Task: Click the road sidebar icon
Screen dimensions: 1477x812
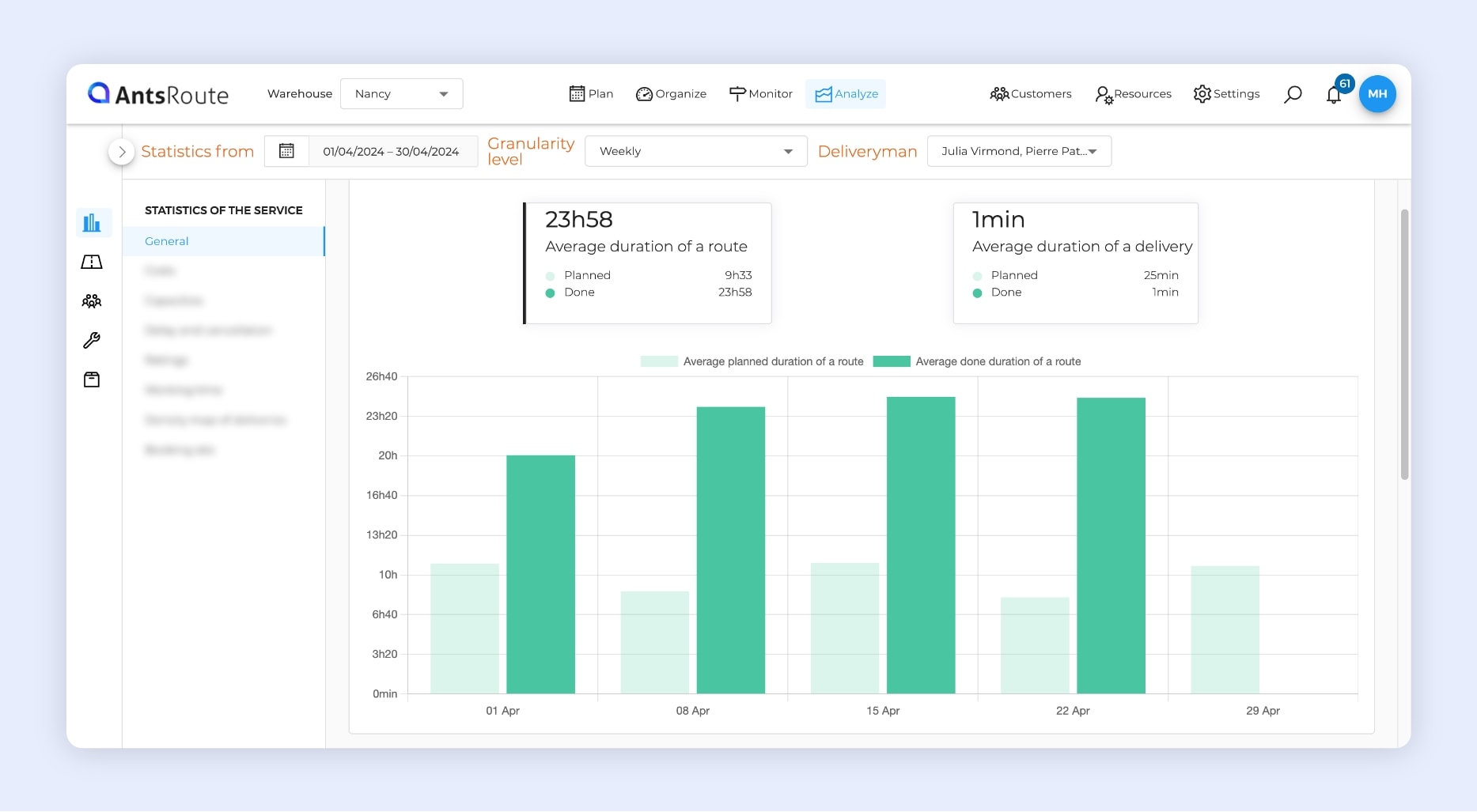Action: pyautogui.click(x=92, y=262)
